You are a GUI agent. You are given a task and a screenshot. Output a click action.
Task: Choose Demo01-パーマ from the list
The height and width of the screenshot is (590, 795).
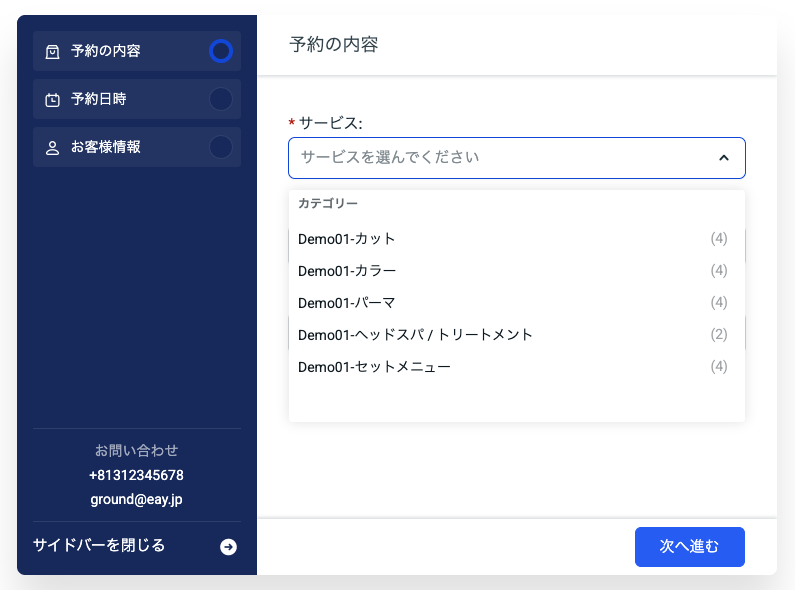point(347,303)
